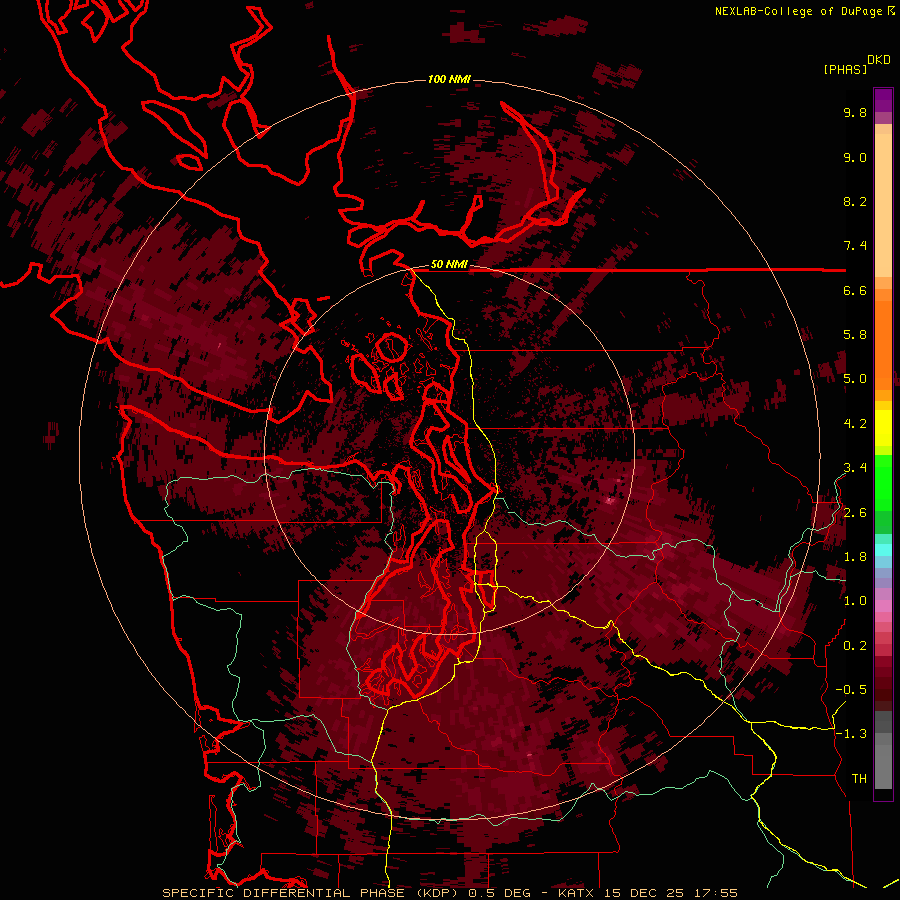This screenshot has height=900, width=900.
Task: Click the -1.3 scale value
Action: [851, 734]
